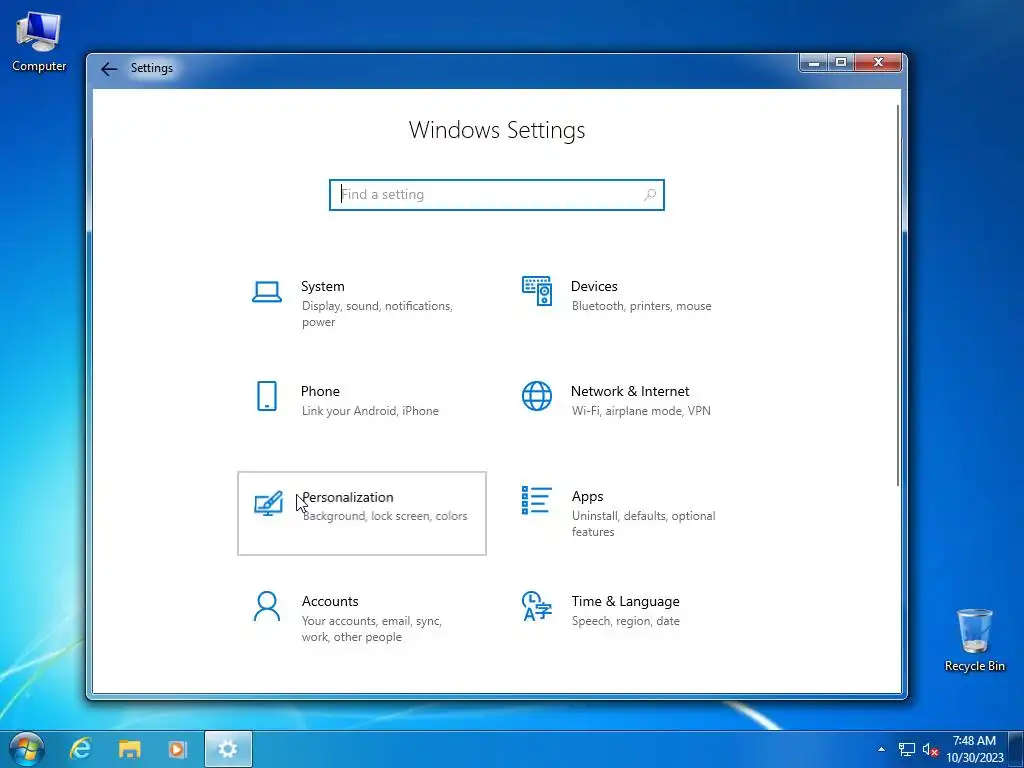The height and width of the screenshot is (768, 1024).
Task: Select the Recycle Bin desktop icon
Action: [974, 640]
